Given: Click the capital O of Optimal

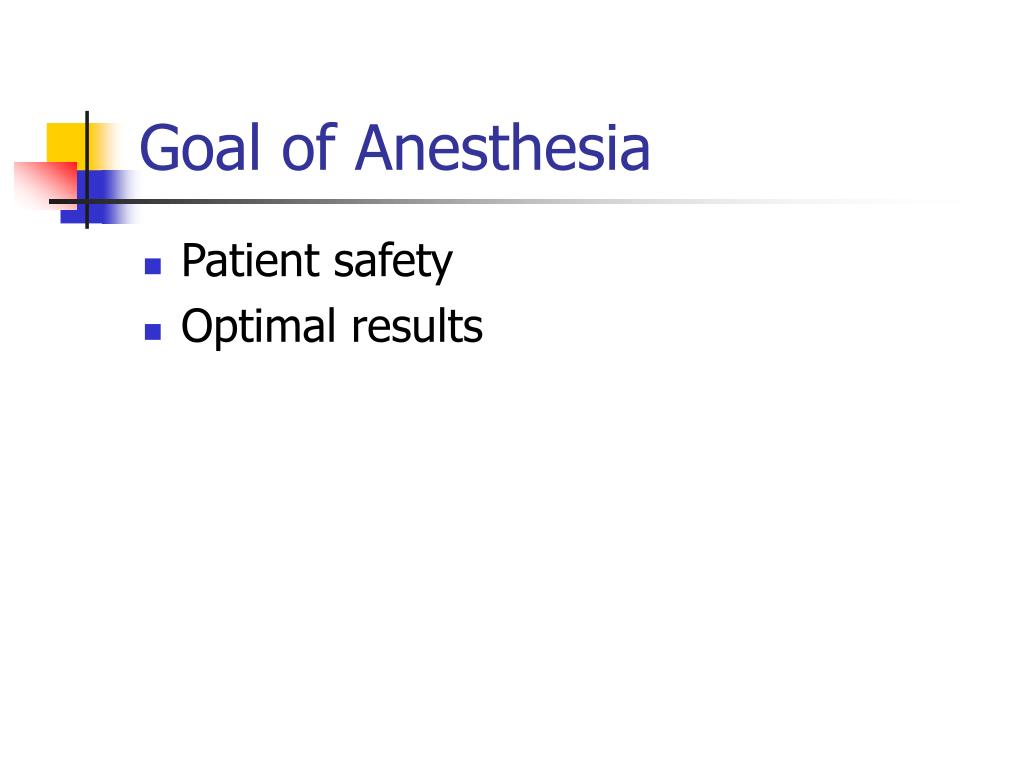Looking at the screenshot, I should pyautogui.click(x=197, y=326).
